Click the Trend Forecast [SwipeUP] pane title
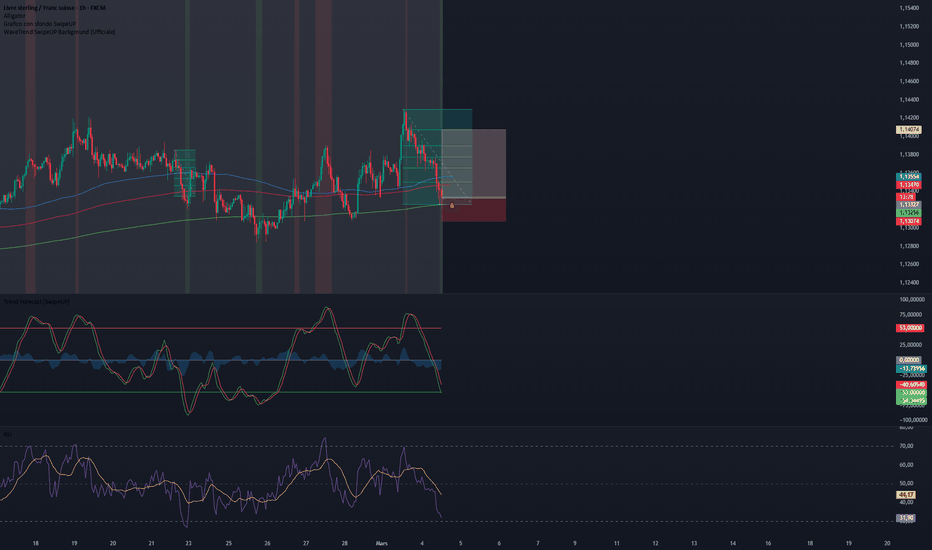Screen dimensions: 932x550 (x=36, y=302)
